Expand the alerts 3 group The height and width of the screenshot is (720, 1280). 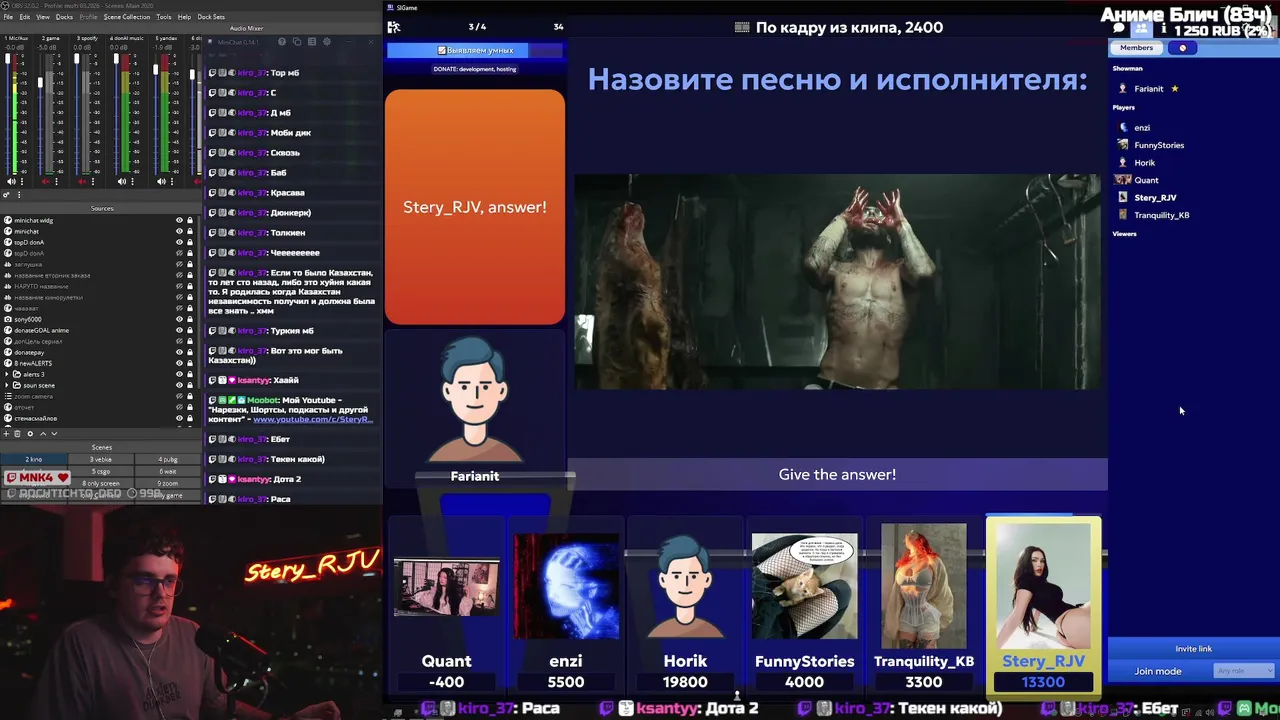(6, 374)
